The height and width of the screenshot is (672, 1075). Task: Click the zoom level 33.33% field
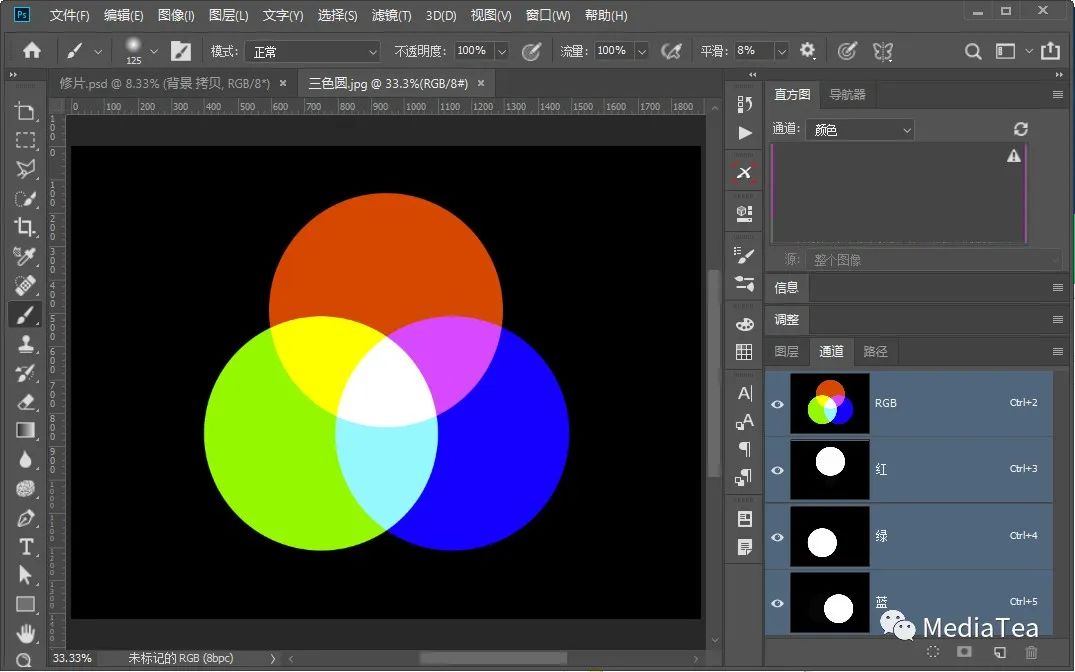coord(72,658)
